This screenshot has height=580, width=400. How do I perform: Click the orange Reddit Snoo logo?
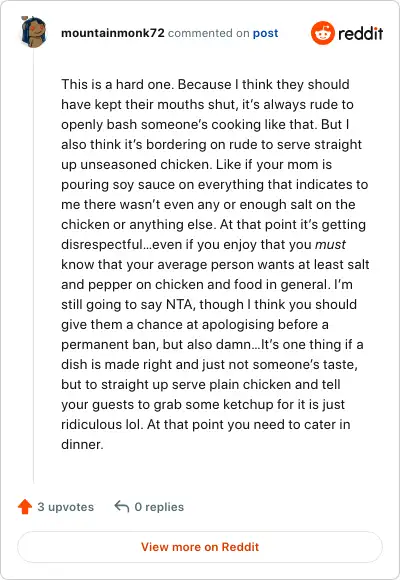coord(323,33)
